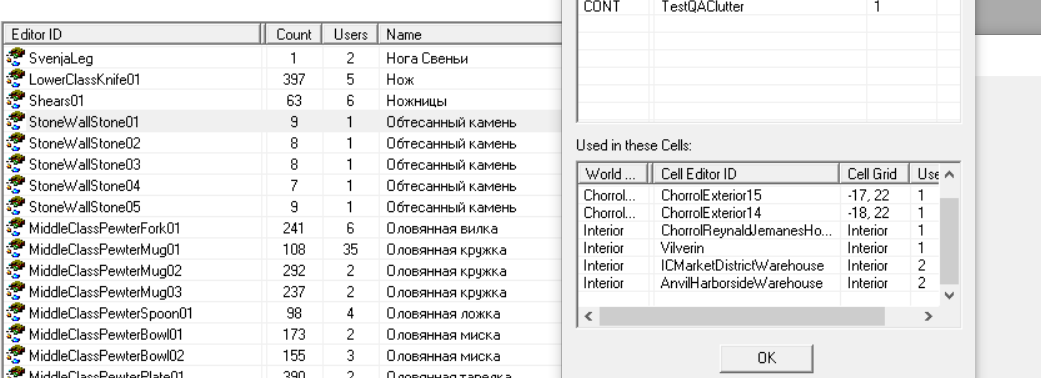
Task: Click the MiddleClassPewterMug01 item icon
Action: (x=15, y=249)
